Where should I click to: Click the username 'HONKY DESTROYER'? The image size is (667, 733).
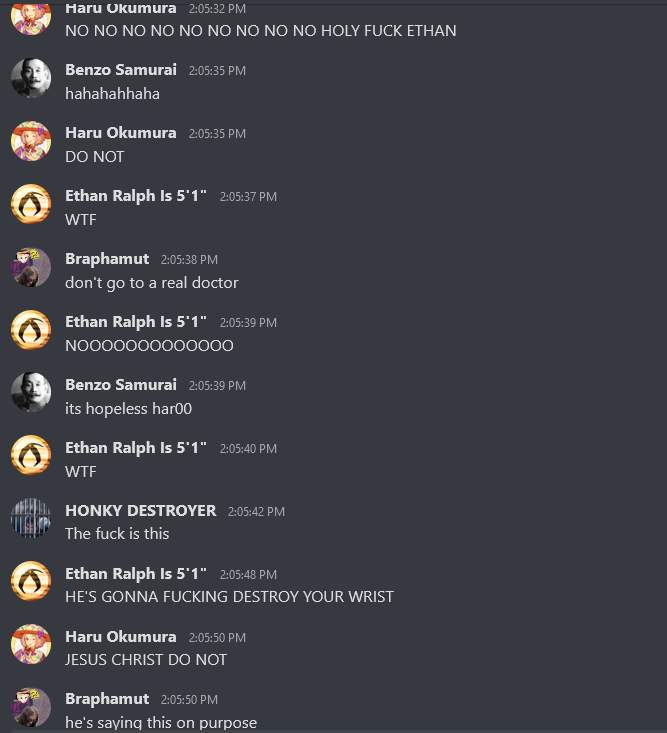click(x=141, y=510)
